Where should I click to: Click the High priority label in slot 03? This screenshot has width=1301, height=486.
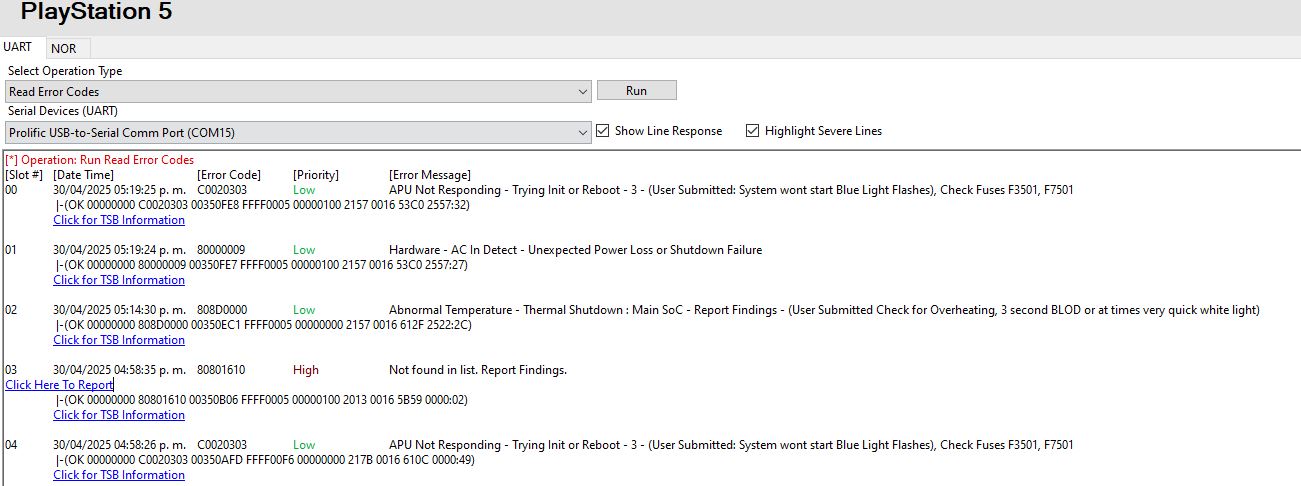306,370
